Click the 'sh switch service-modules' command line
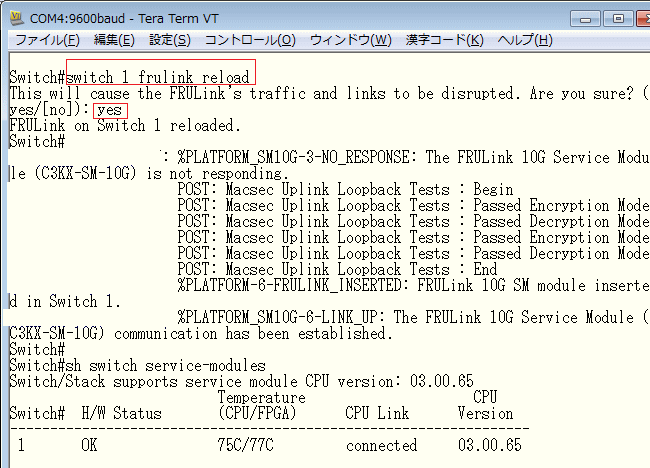 [166, 366]
